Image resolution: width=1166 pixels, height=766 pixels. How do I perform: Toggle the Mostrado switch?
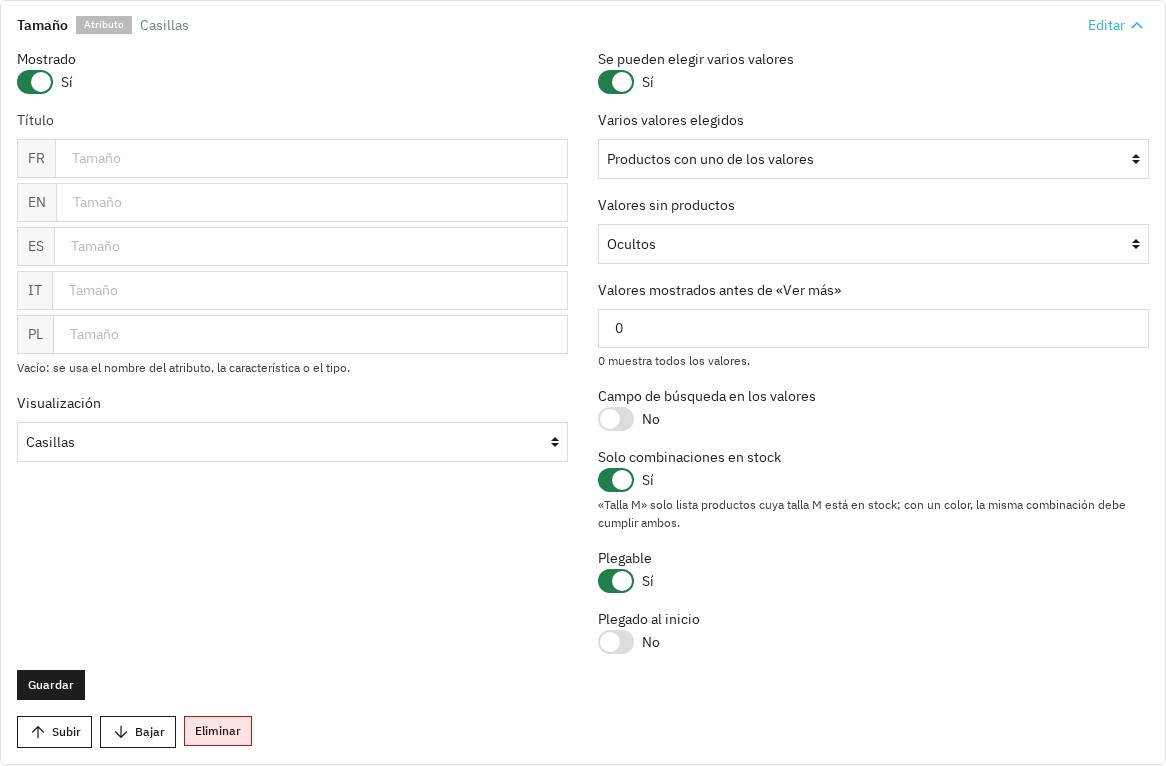35,83
